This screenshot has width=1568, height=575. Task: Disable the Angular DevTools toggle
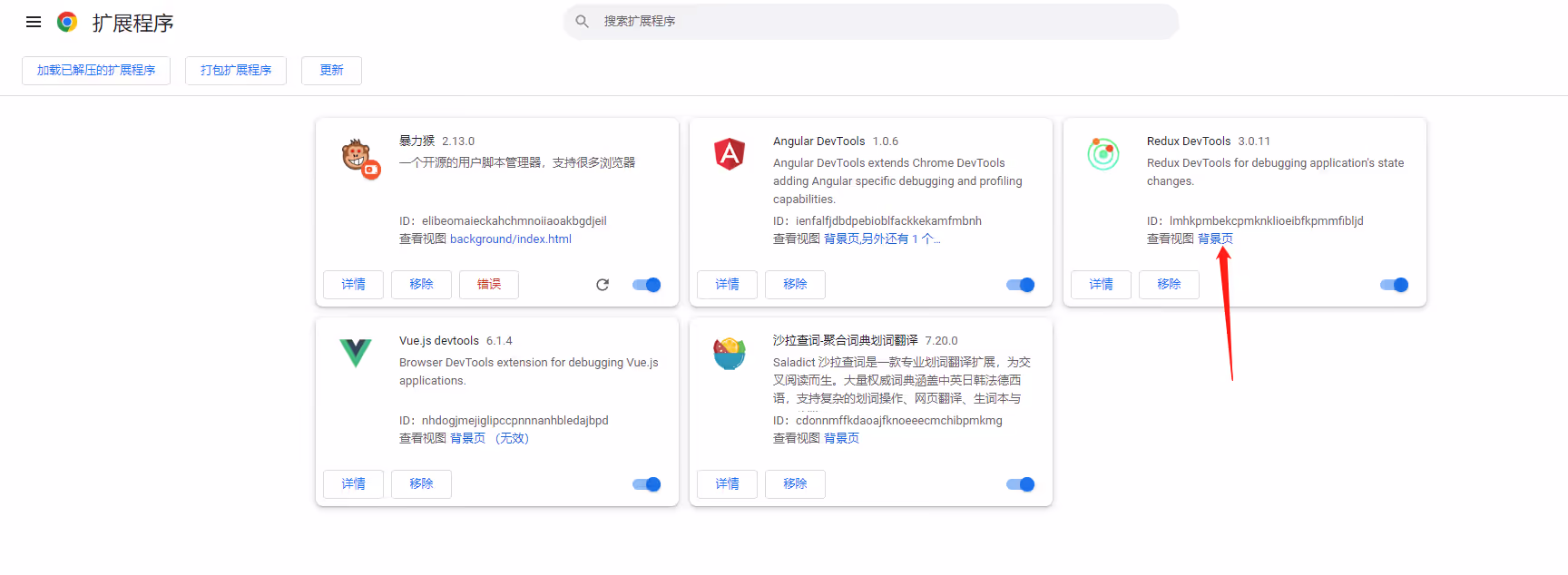[x=1021, y=285]
